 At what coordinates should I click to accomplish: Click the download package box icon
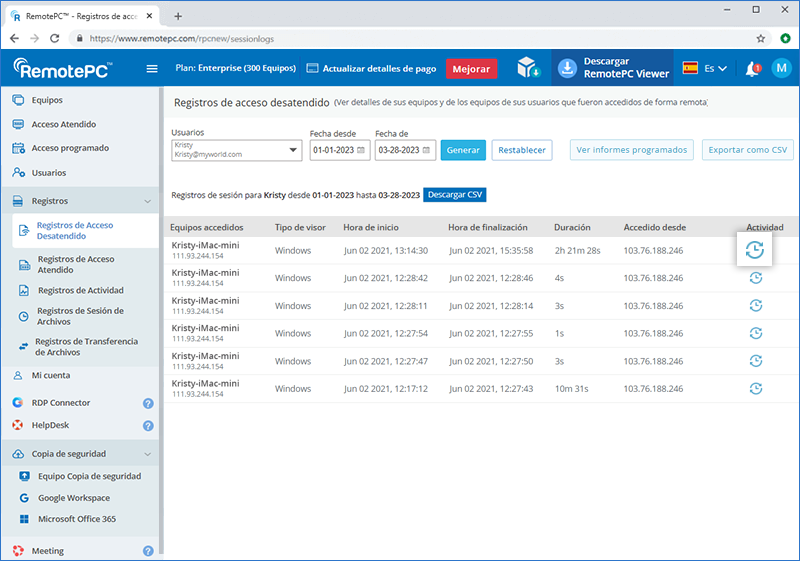pyautogui.click(x=527, y=69)
